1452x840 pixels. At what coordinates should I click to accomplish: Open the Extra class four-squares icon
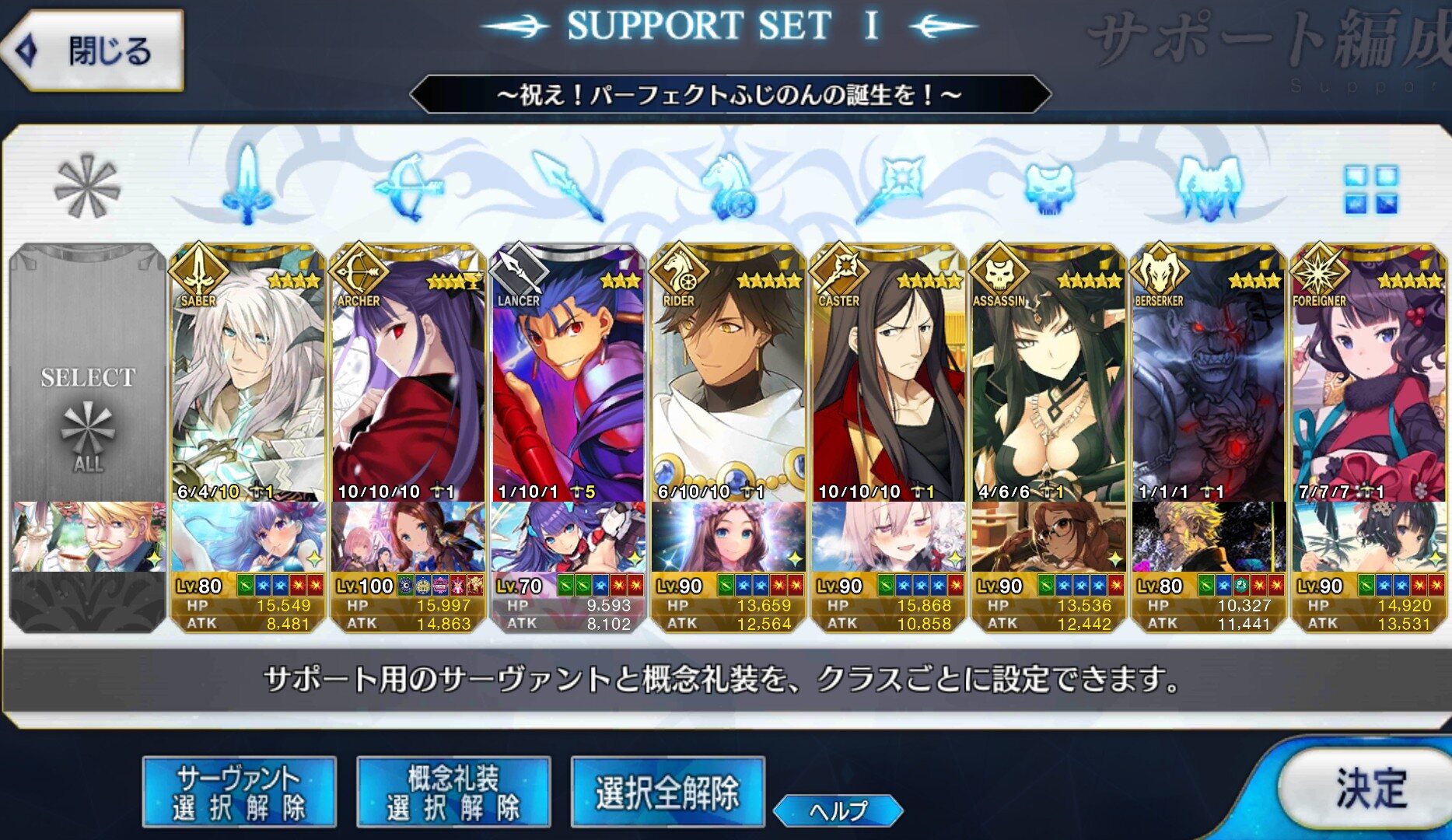(x=1370, y=188)
